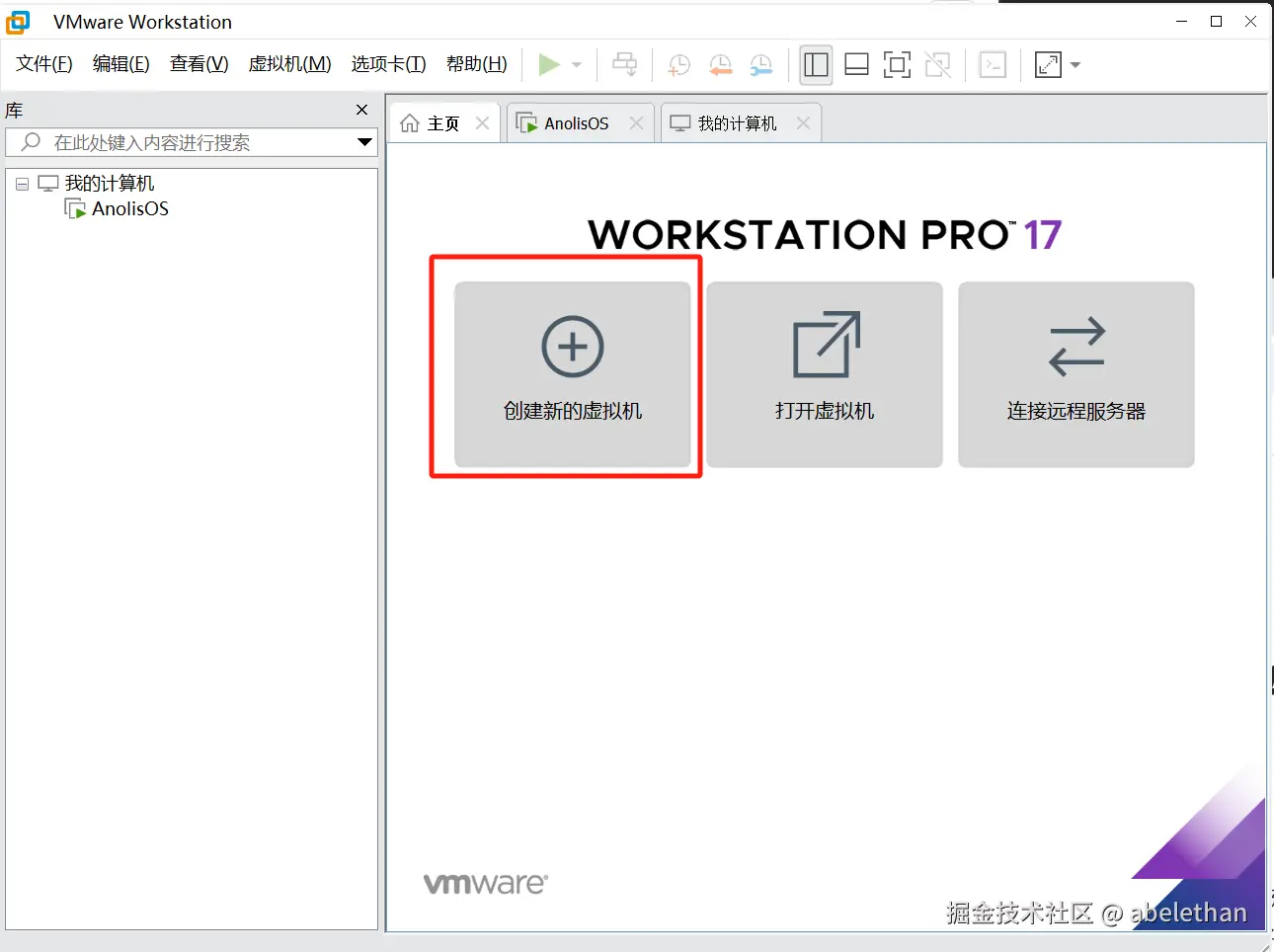
Task: Click the revert to snapshot icon
Action: (x=720, y=65)
